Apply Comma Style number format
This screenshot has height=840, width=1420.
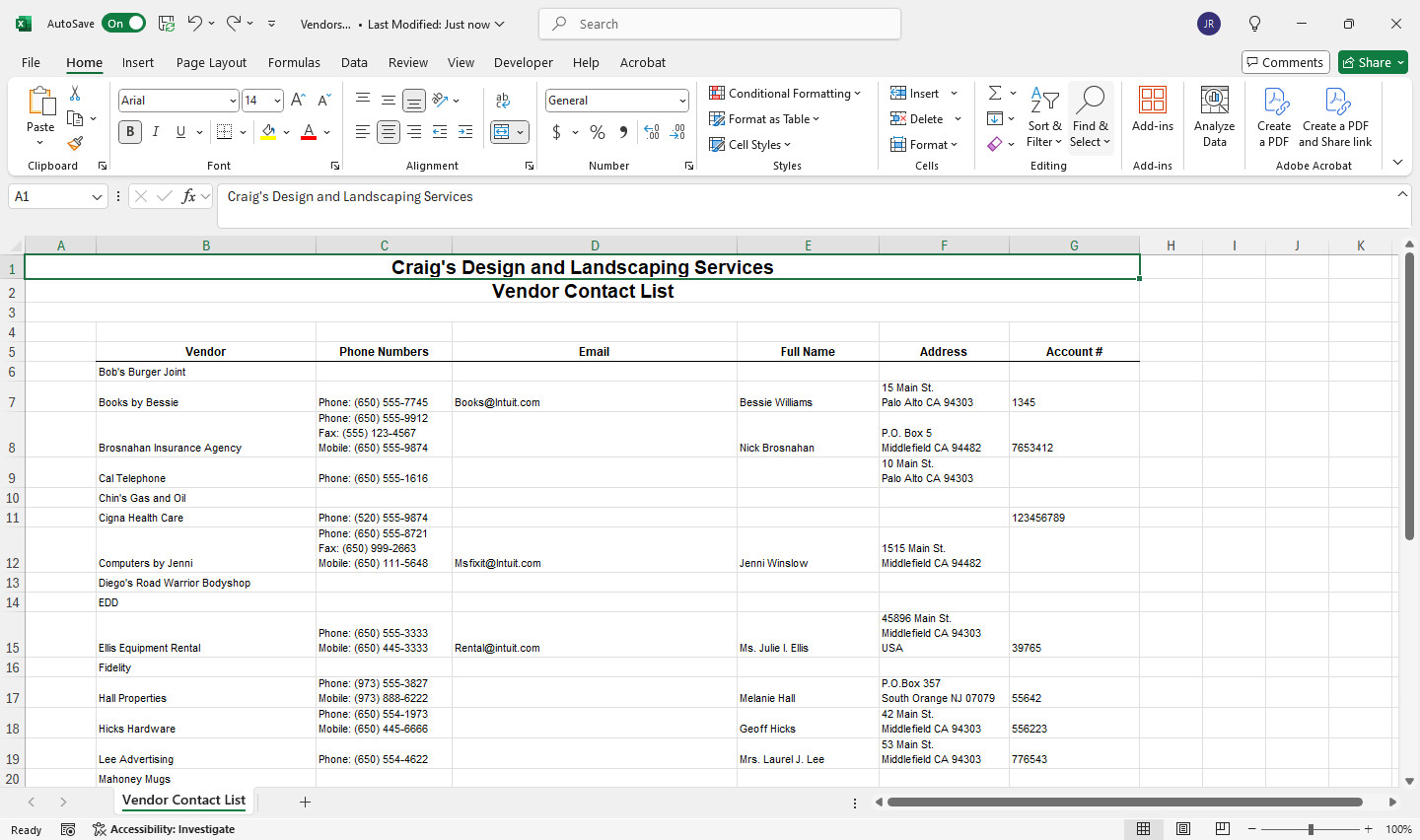[x=623, y=132]
